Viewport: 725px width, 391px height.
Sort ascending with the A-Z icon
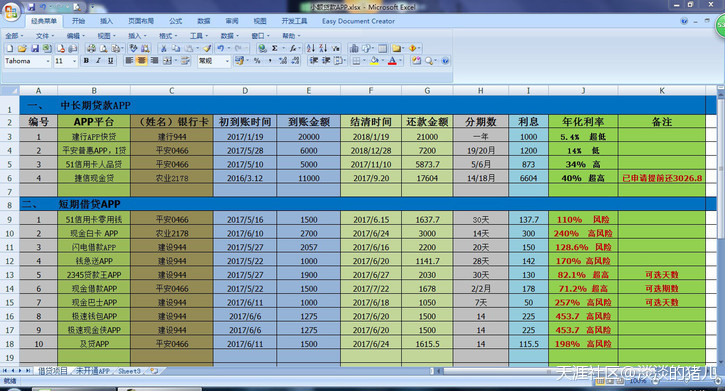click(x=311, y=48)
